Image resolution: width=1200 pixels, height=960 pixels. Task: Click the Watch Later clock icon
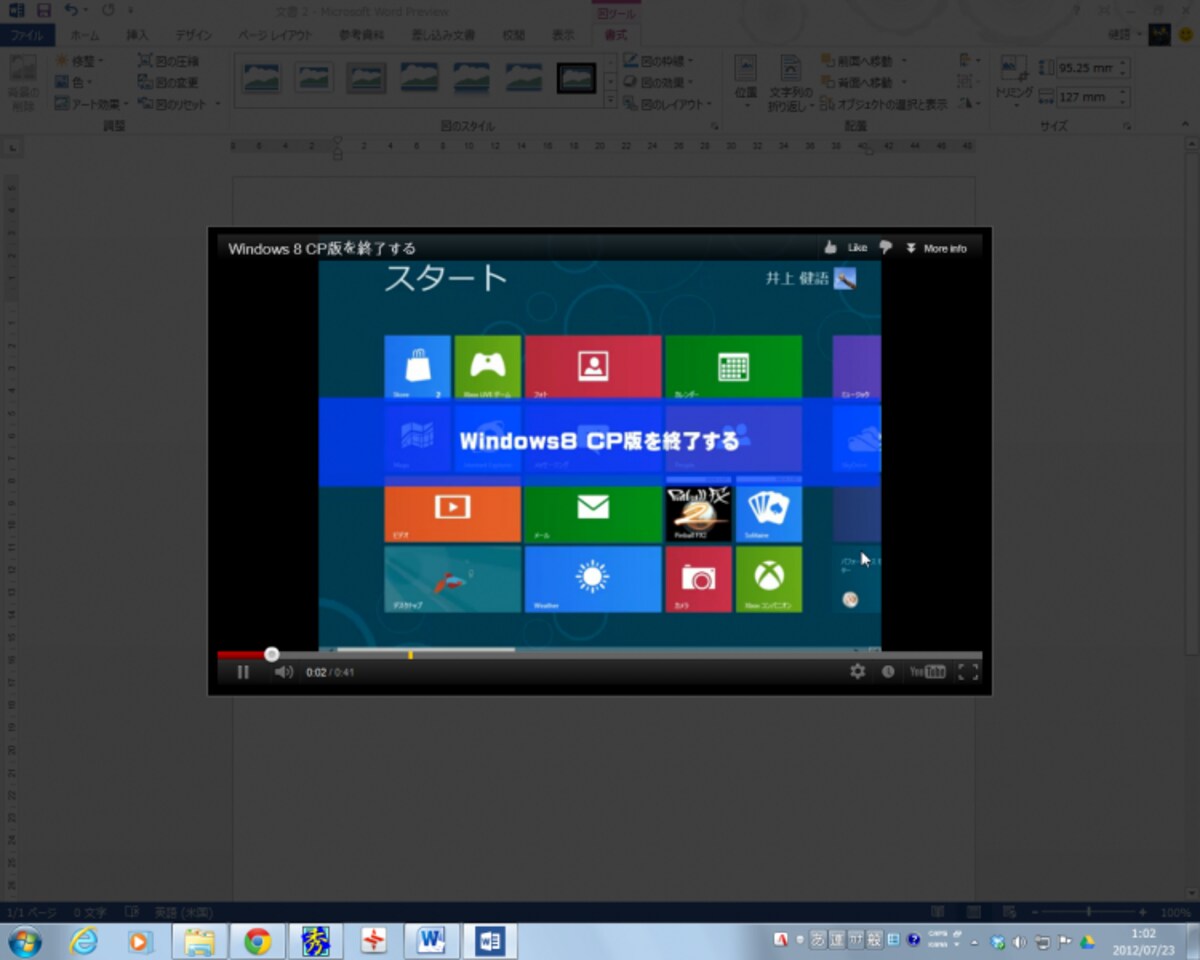pyautogui.click(x=888, y=672)
